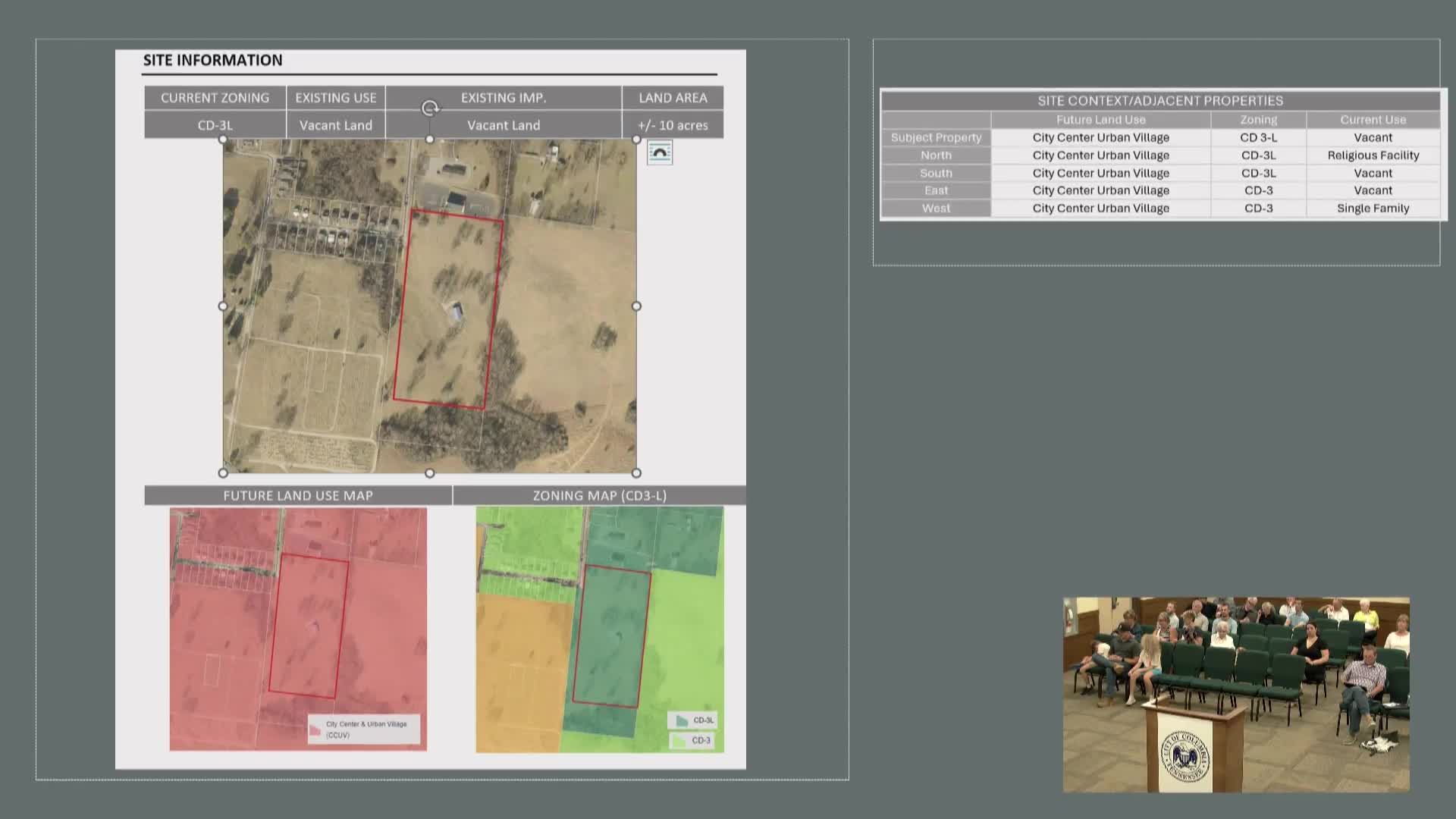The width and height of the screenshot is (1456, 819).
Task: Click 'City Center Urban Village' in East row
Action: pyautogui.click(x=1101, y=190)
